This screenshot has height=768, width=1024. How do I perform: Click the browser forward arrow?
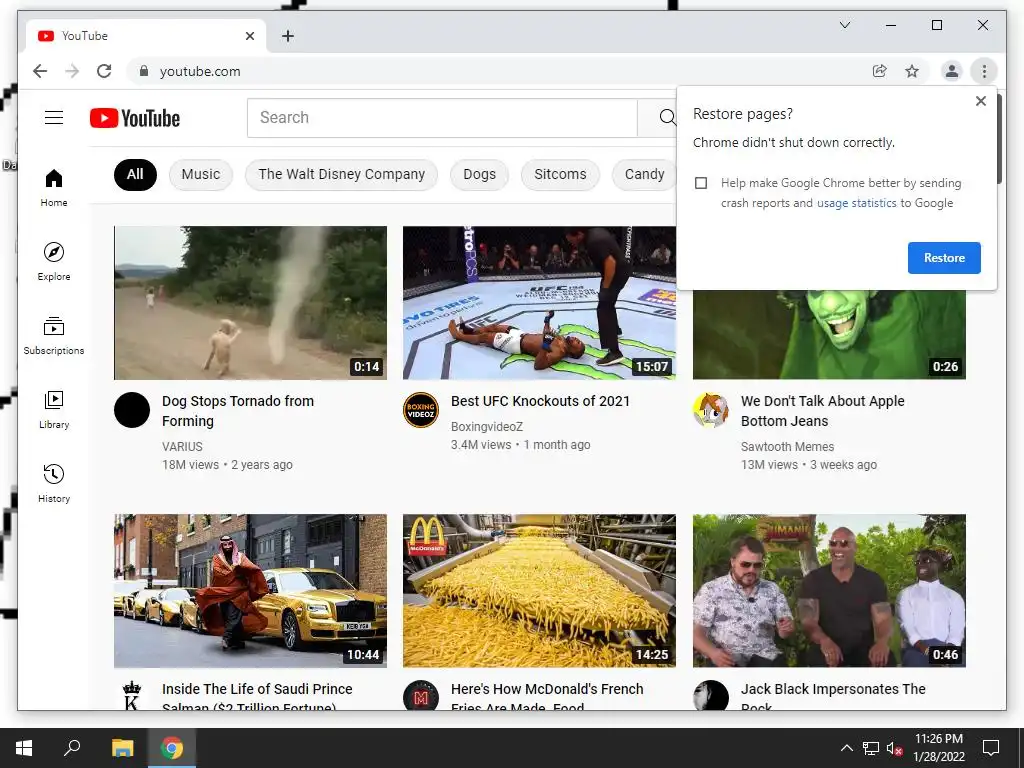click(x=72, y=71)
